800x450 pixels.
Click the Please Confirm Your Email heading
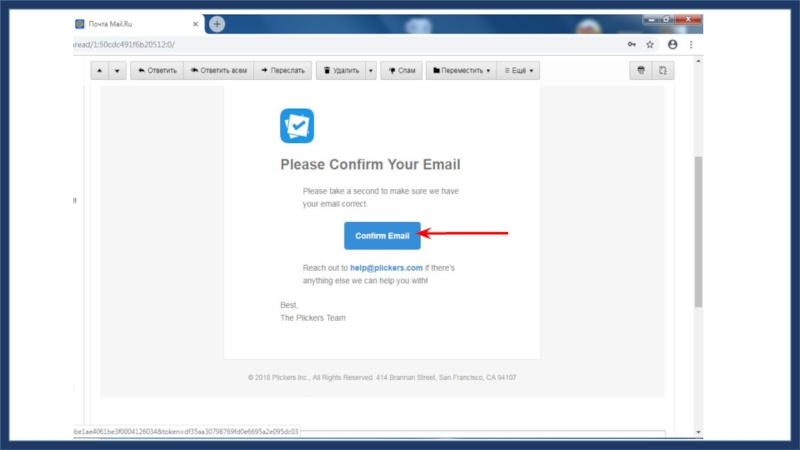[x=370, y=164]
